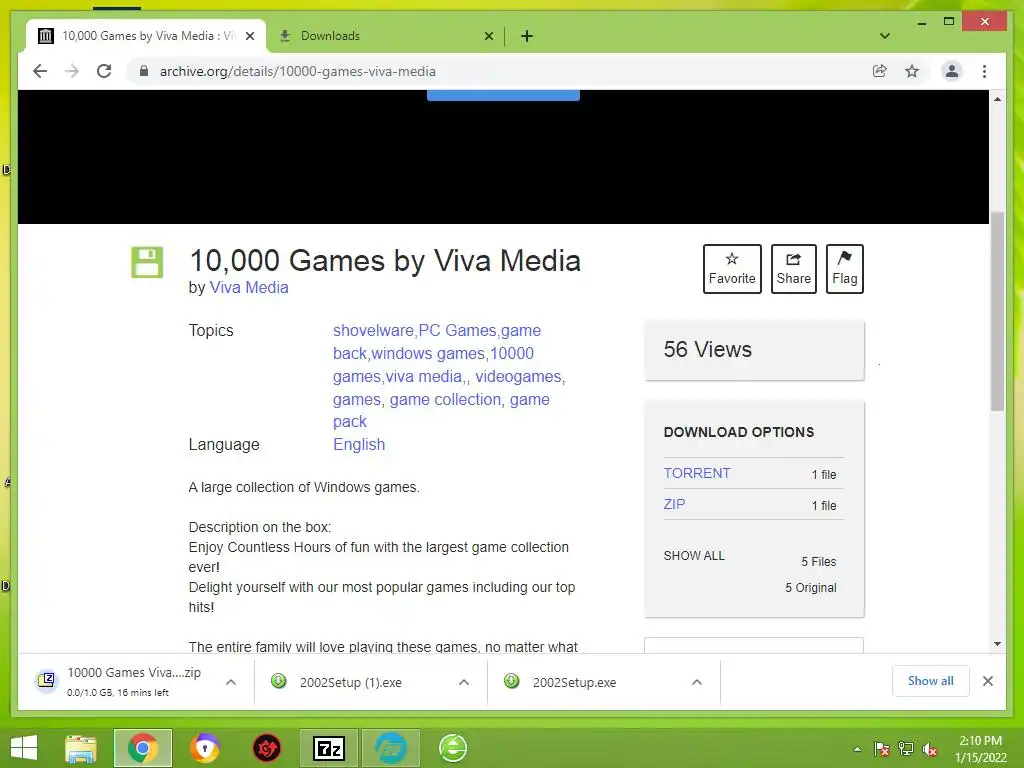Expand options for 2002Setup (1).exe download

[464, 682]
